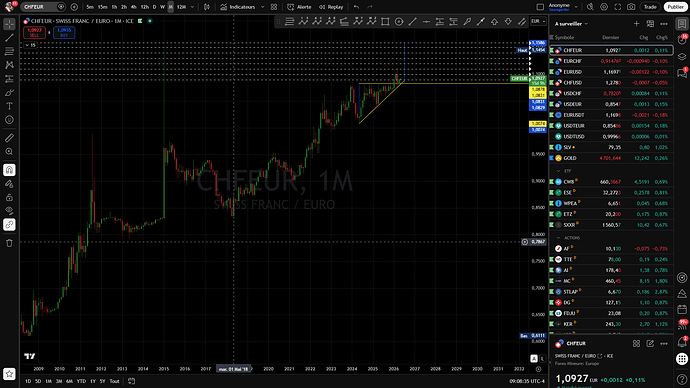The width and height of the screenshot is (690, 388).
Task: Open the 09:08:35 UTC-4 timezone menu
Action: coord(527,381)
